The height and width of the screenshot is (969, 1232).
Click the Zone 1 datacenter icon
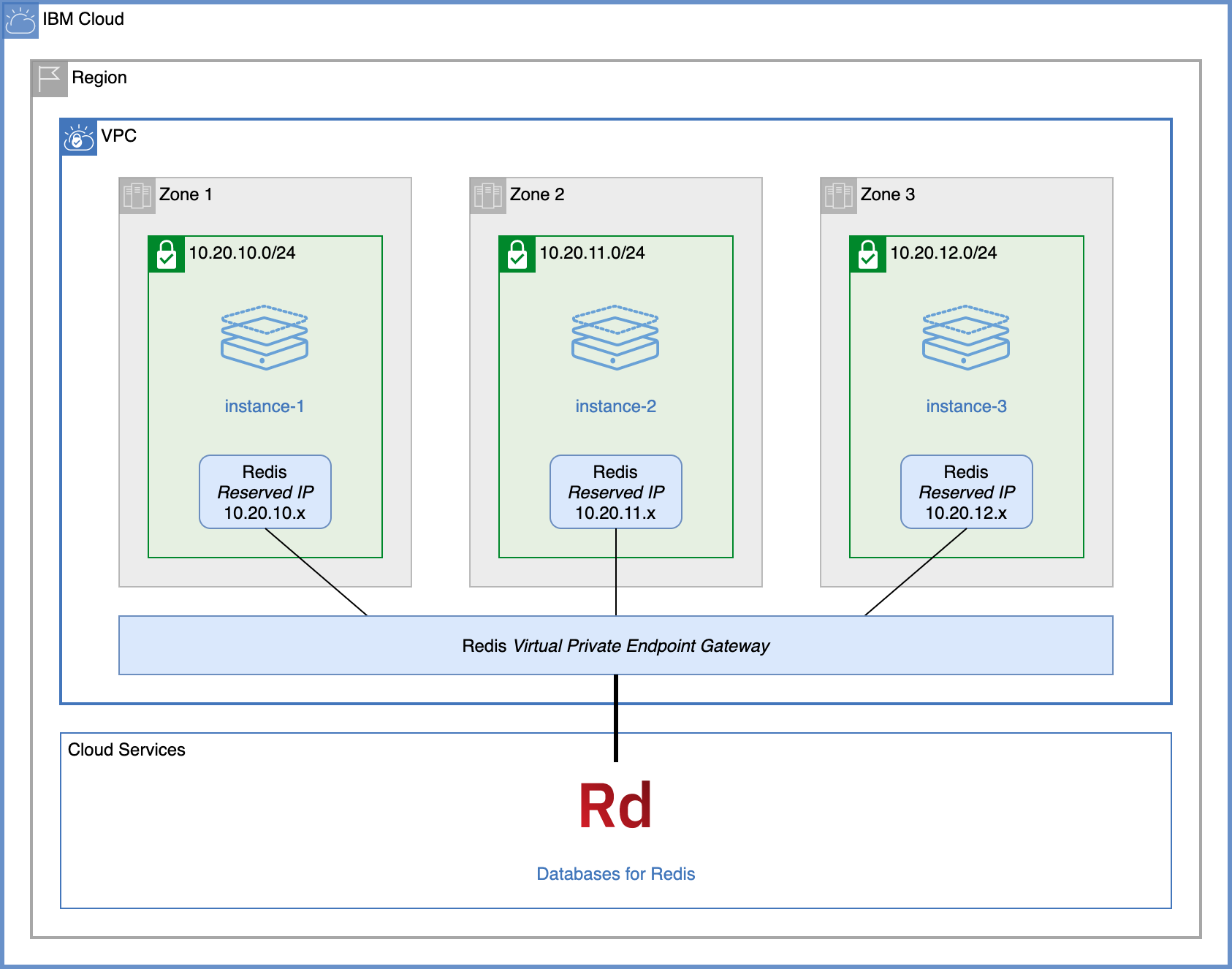click(137, 196)
